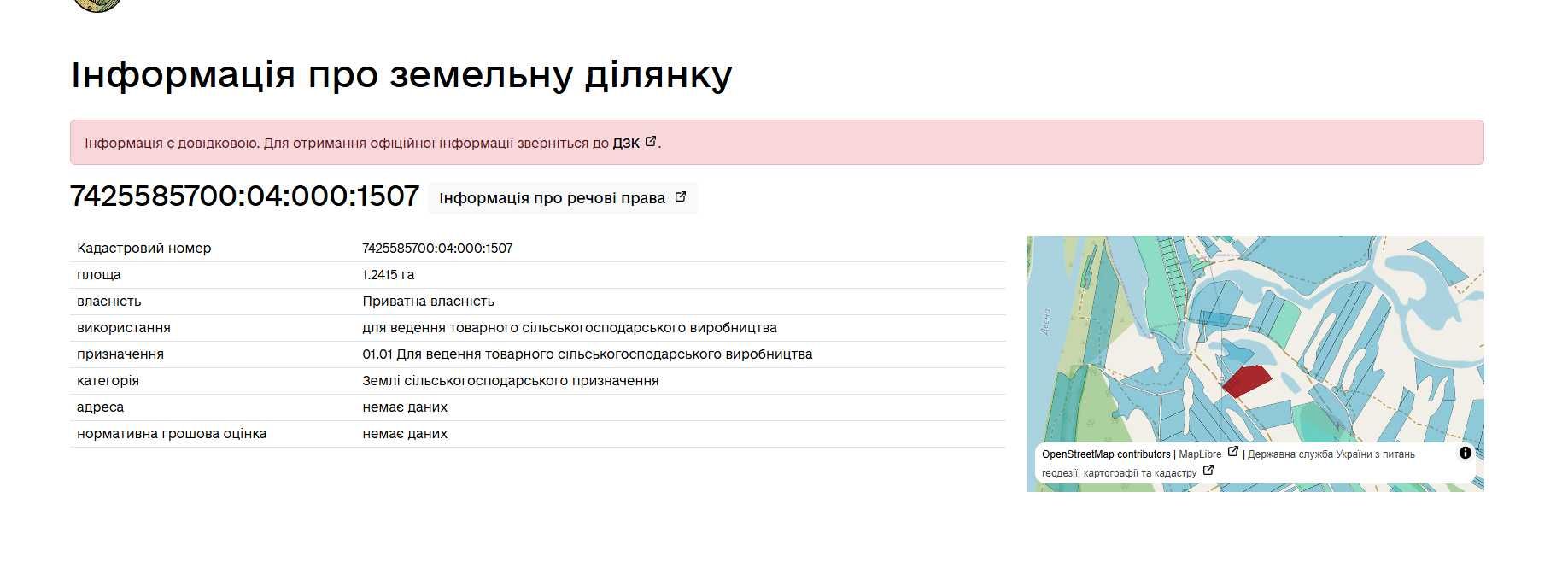Click the площа row label
Image resolution: width=1568 pixels, height=580 pixels.
99,274
